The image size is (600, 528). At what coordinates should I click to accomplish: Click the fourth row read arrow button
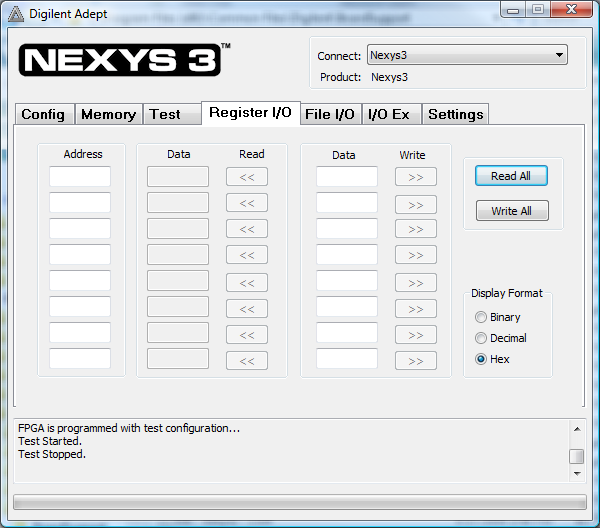click(247, 255)
